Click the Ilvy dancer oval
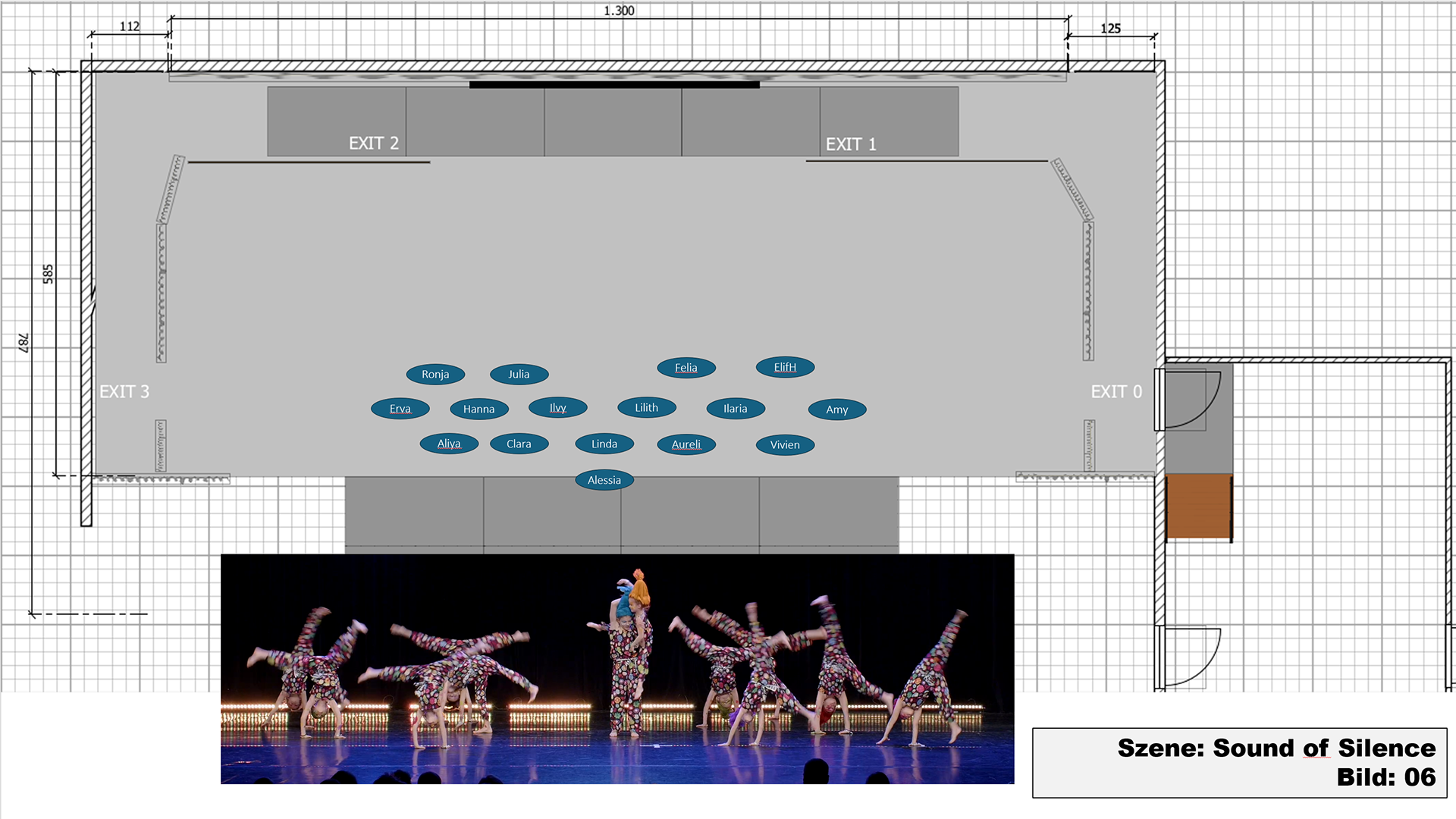 (x=558, y=407)
